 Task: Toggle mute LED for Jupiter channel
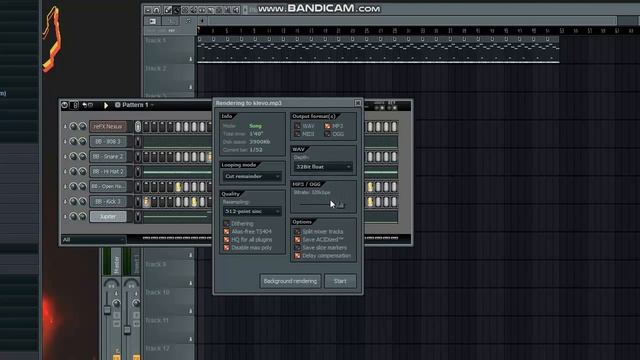(x=65, y=216)
